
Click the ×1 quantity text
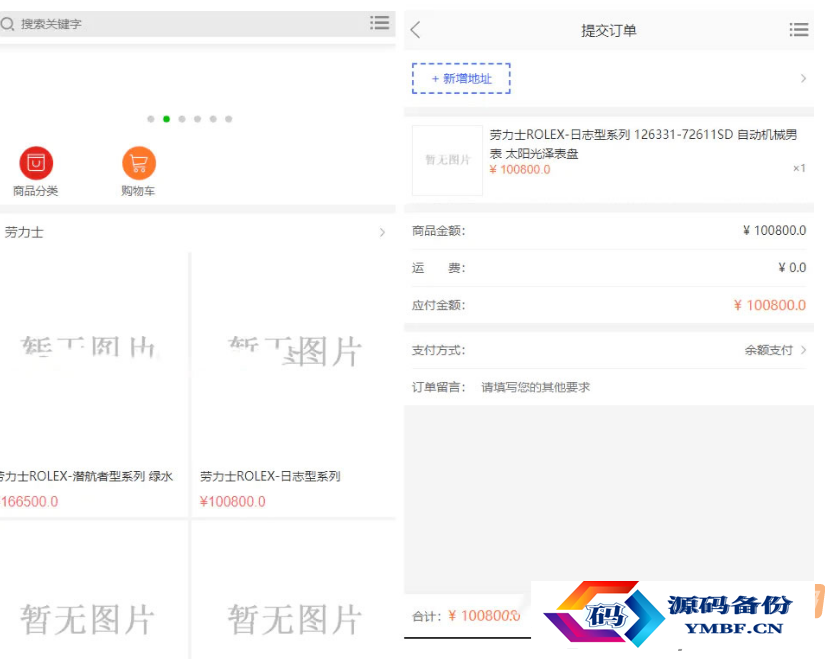tap(799, 168)
